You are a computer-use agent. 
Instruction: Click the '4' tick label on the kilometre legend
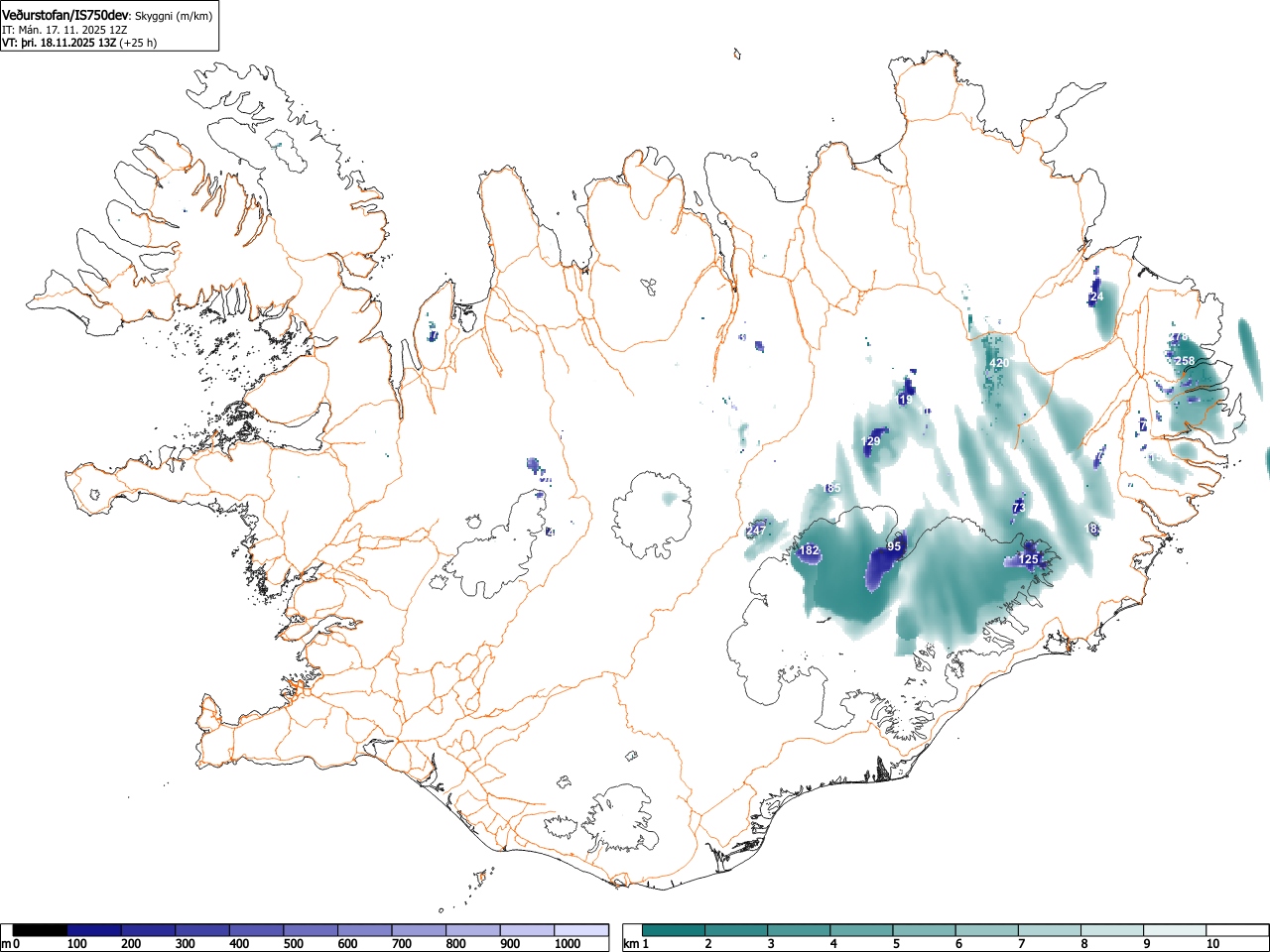[x=833, y=944]
